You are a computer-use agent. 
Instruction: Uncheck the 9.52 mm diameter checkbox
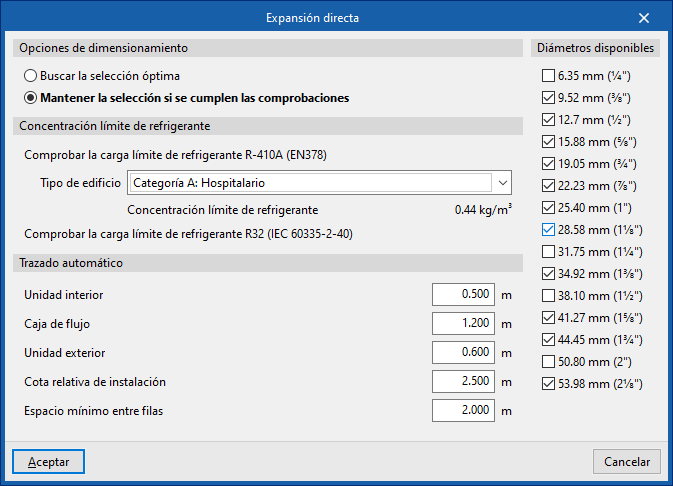[548, 97]
